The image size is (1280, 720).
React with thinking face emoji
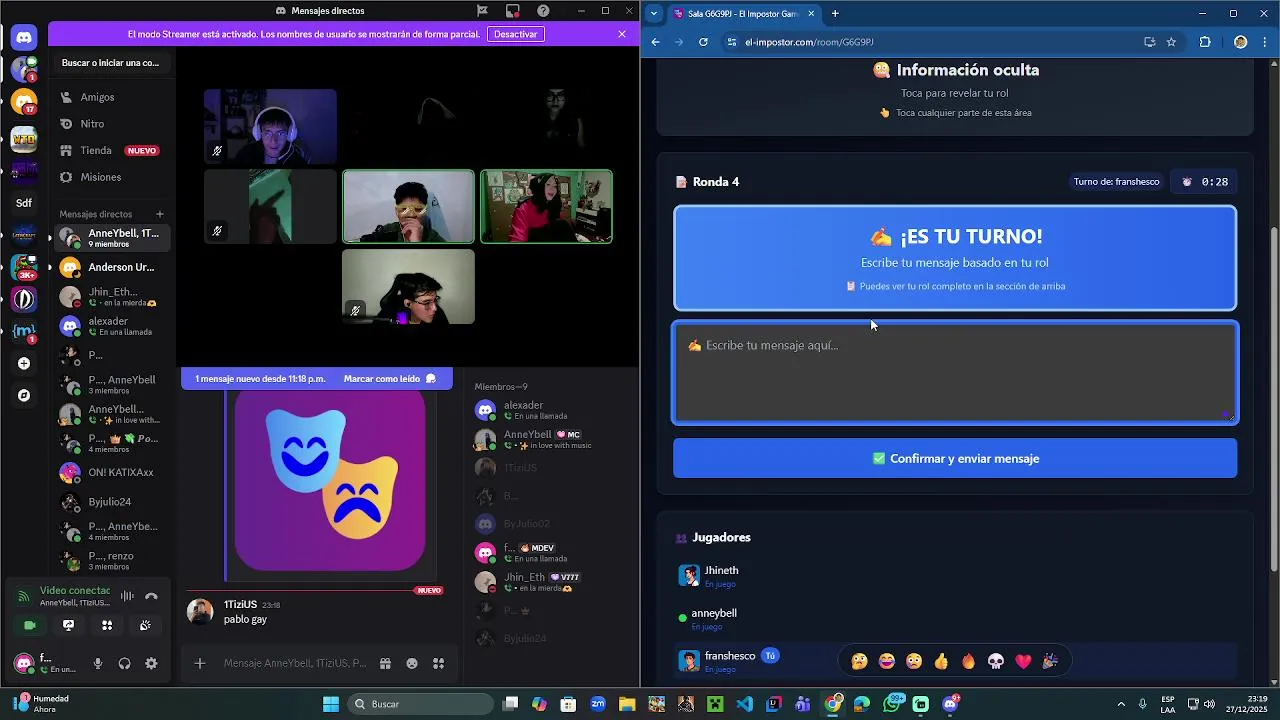(x=859, y=661)
